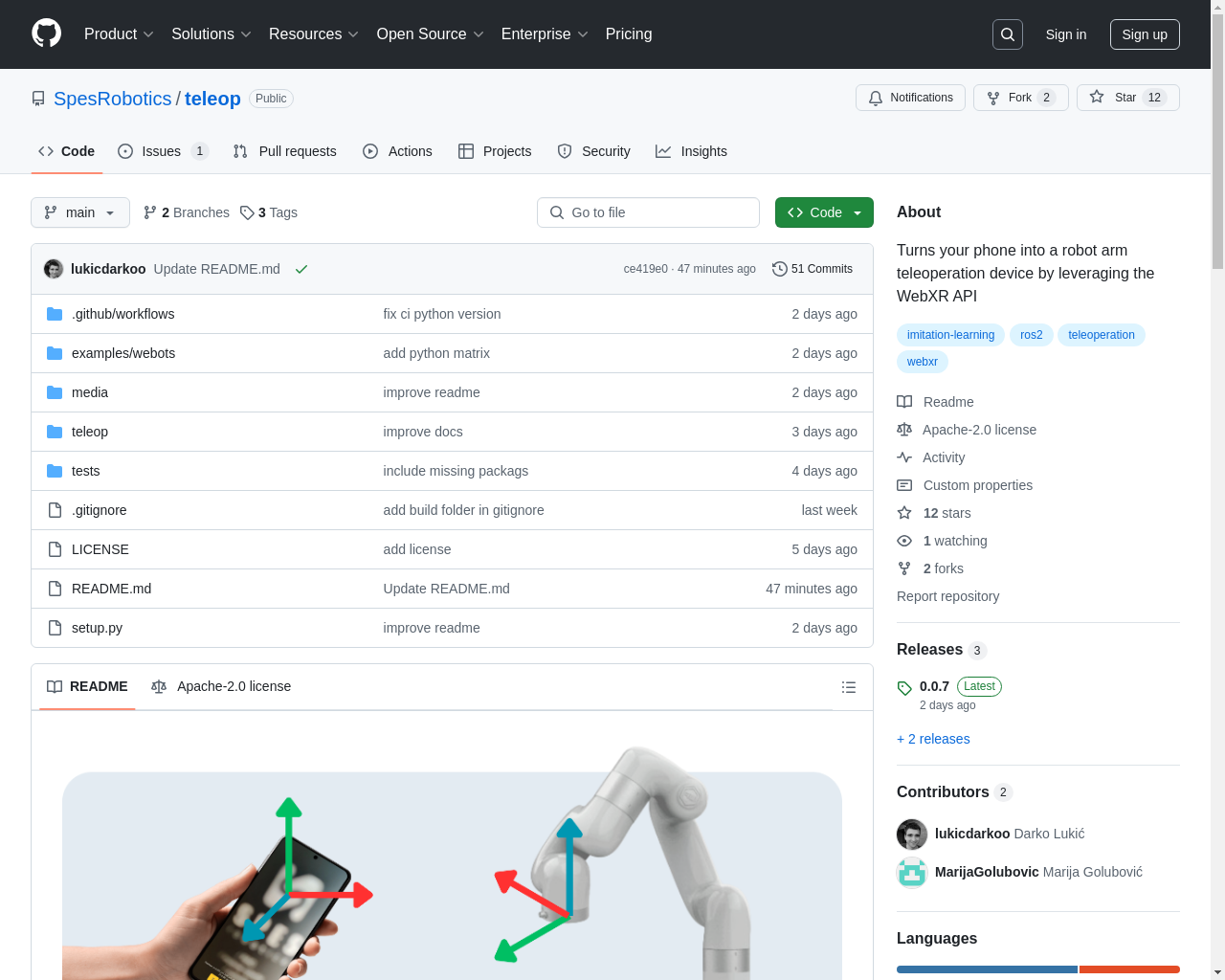Click the 51 Commits history link
The width and height of the screenshot is (1225, 980).
(x=813, y=269)
